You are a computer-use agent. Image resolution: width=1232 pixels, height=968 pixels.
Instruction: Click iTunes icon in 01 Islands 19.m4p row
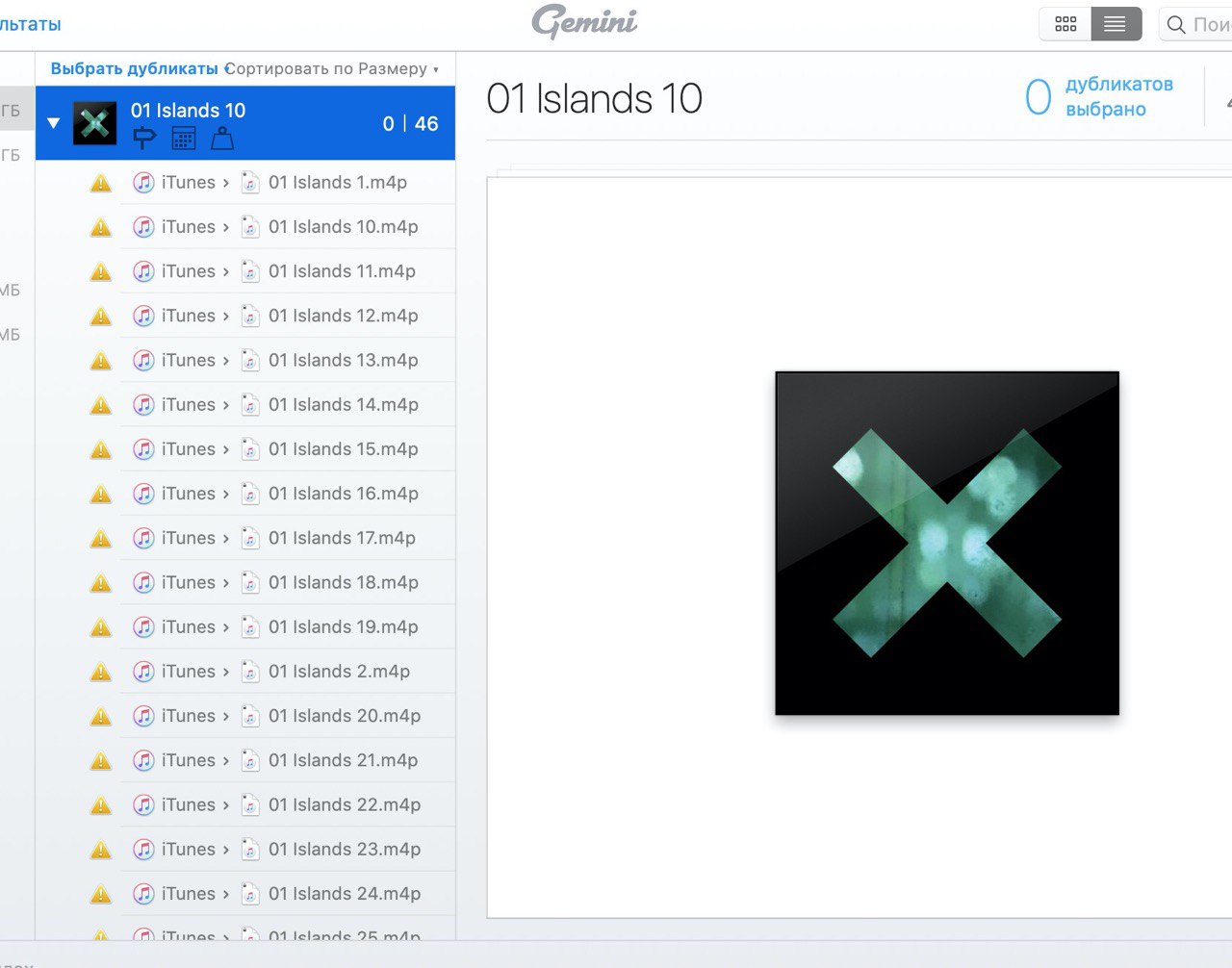tap(143, 626)
